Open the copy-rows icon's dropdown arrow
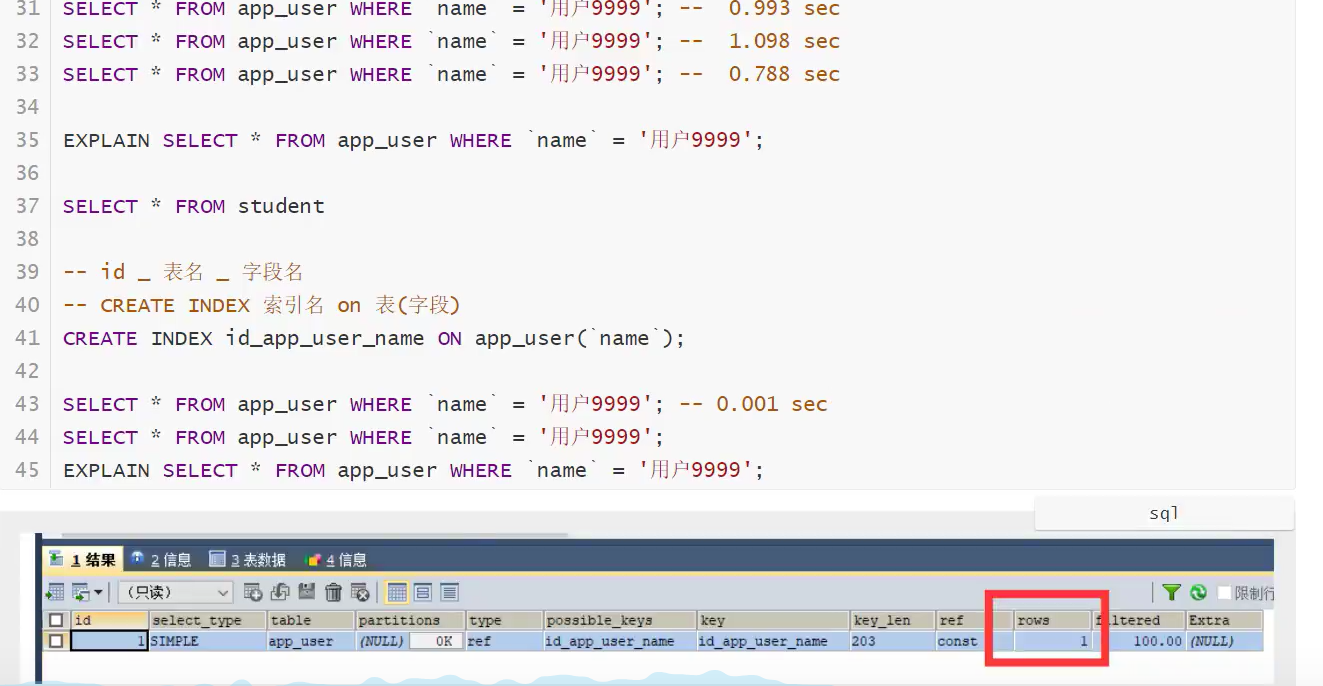Viewport: 1323px width, 686px height. coord(98,593)
